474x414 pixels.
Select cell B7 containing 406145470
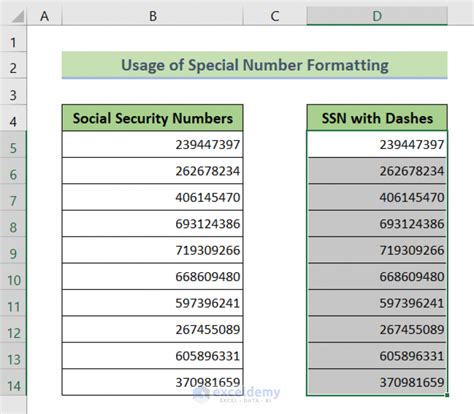153,197
